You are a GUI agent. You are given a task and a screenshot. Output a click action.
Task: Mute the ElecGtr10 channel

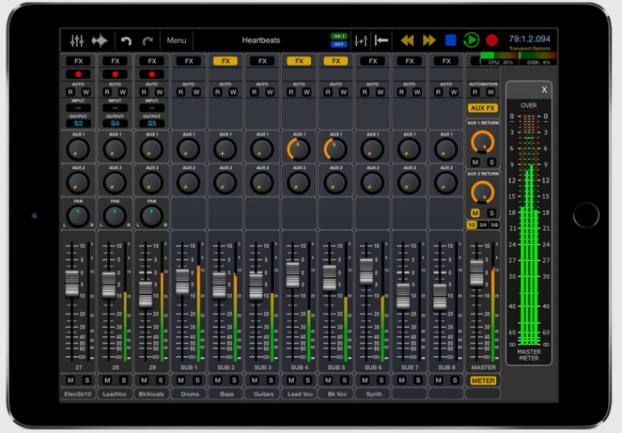point(71,381)
